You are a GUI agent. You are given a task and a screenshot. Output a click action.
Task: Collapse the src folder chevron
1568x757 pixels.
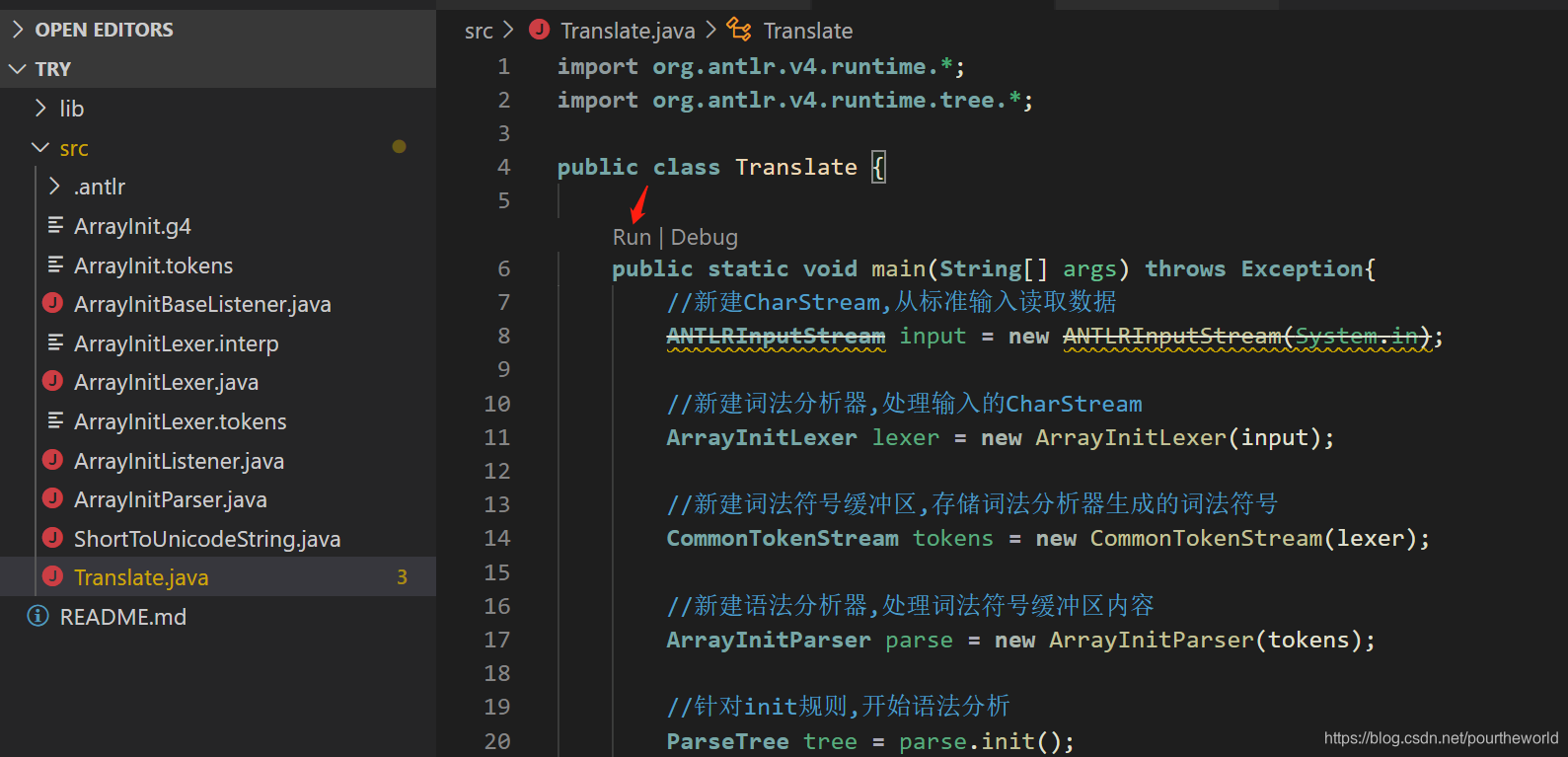[40, 147]
